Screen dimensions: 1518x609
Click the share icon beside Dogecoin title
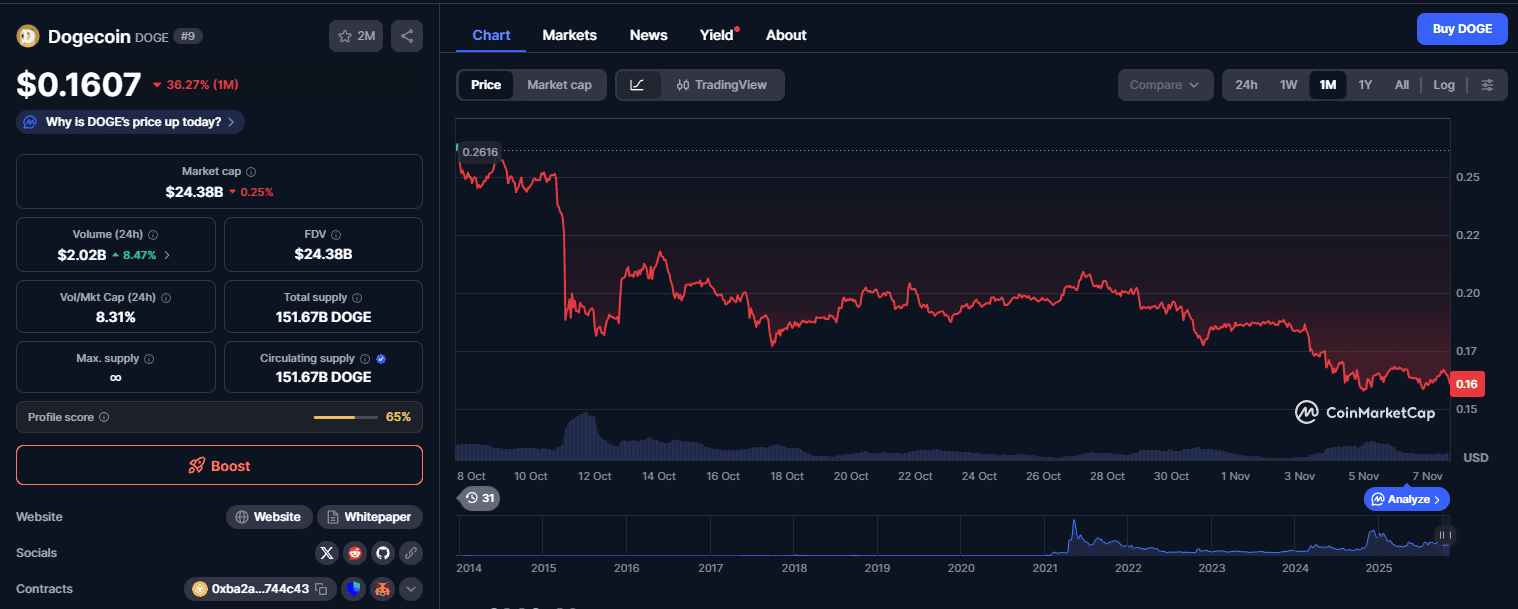click(x=407, y=36)
